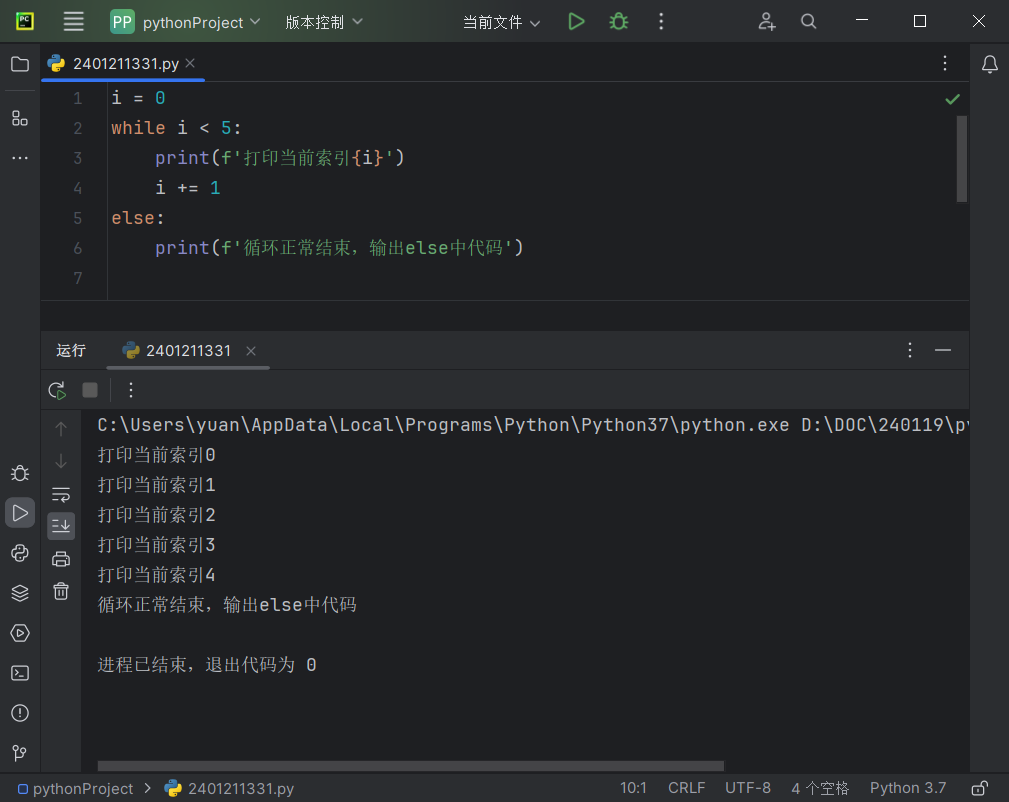
Task: Open run panel options menu
Action: [x=910, y=350]
